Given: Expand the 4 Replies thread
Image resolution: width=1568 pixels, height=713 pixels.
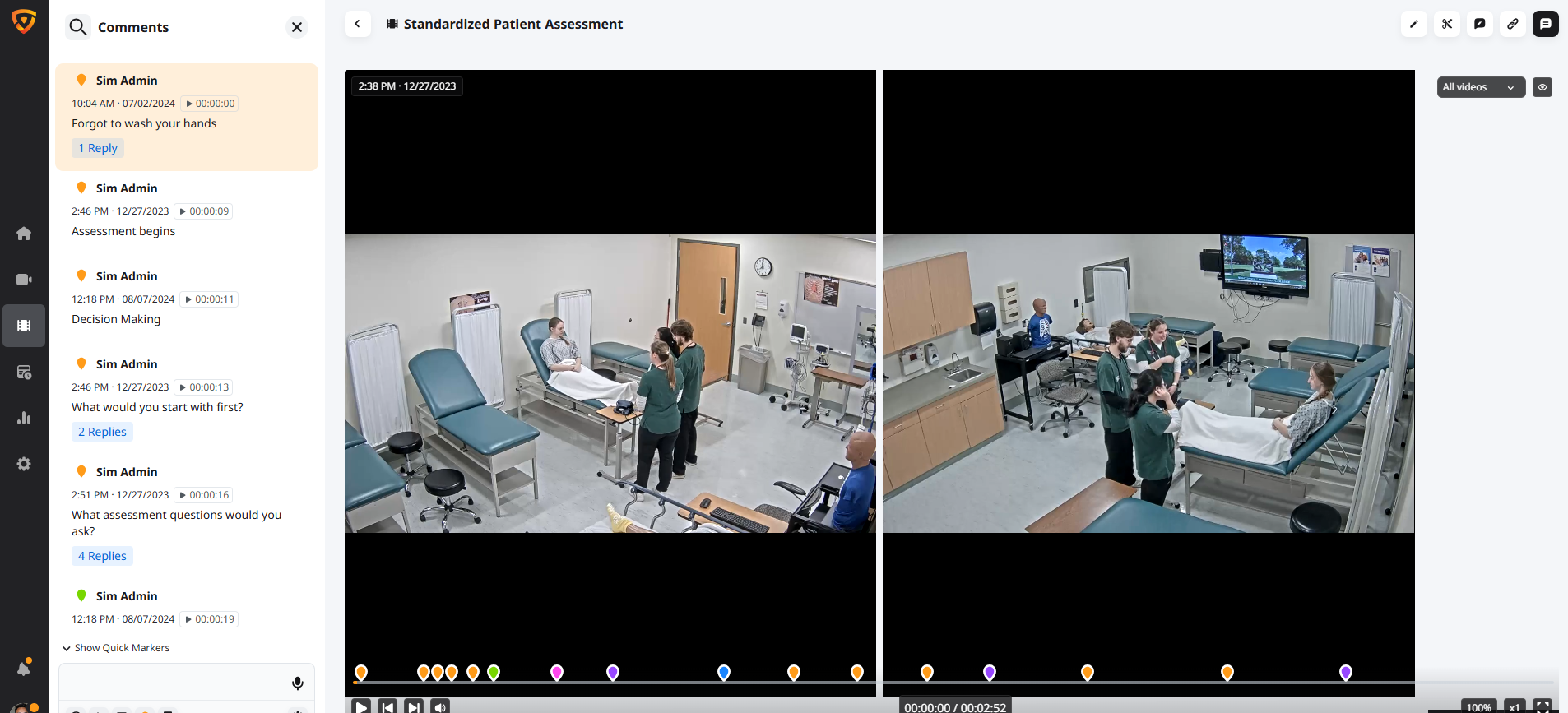Looking at the screenshot, I should click(102, 556).
